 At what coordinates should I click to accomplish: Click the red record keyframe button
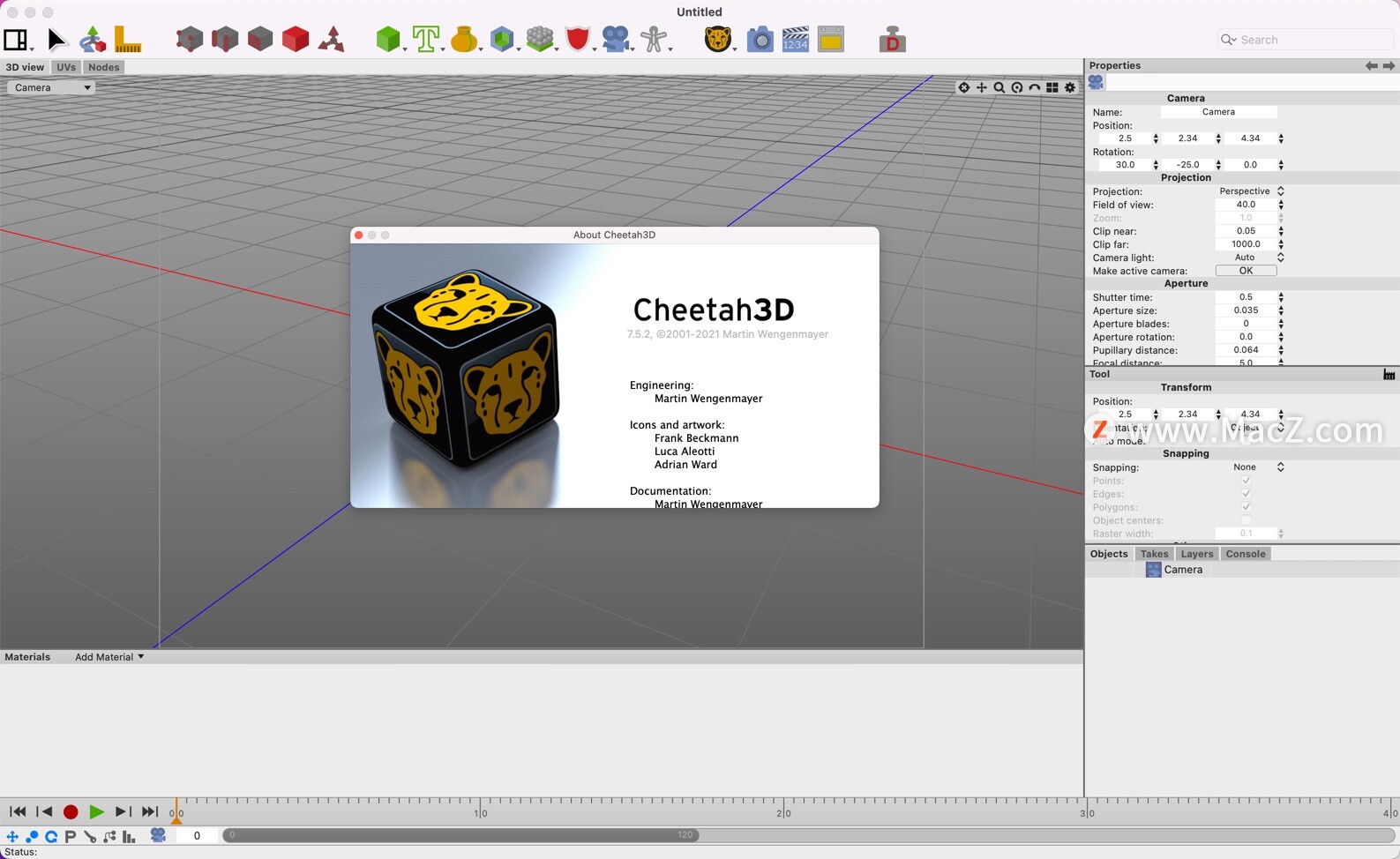click(x=71, y=812)
